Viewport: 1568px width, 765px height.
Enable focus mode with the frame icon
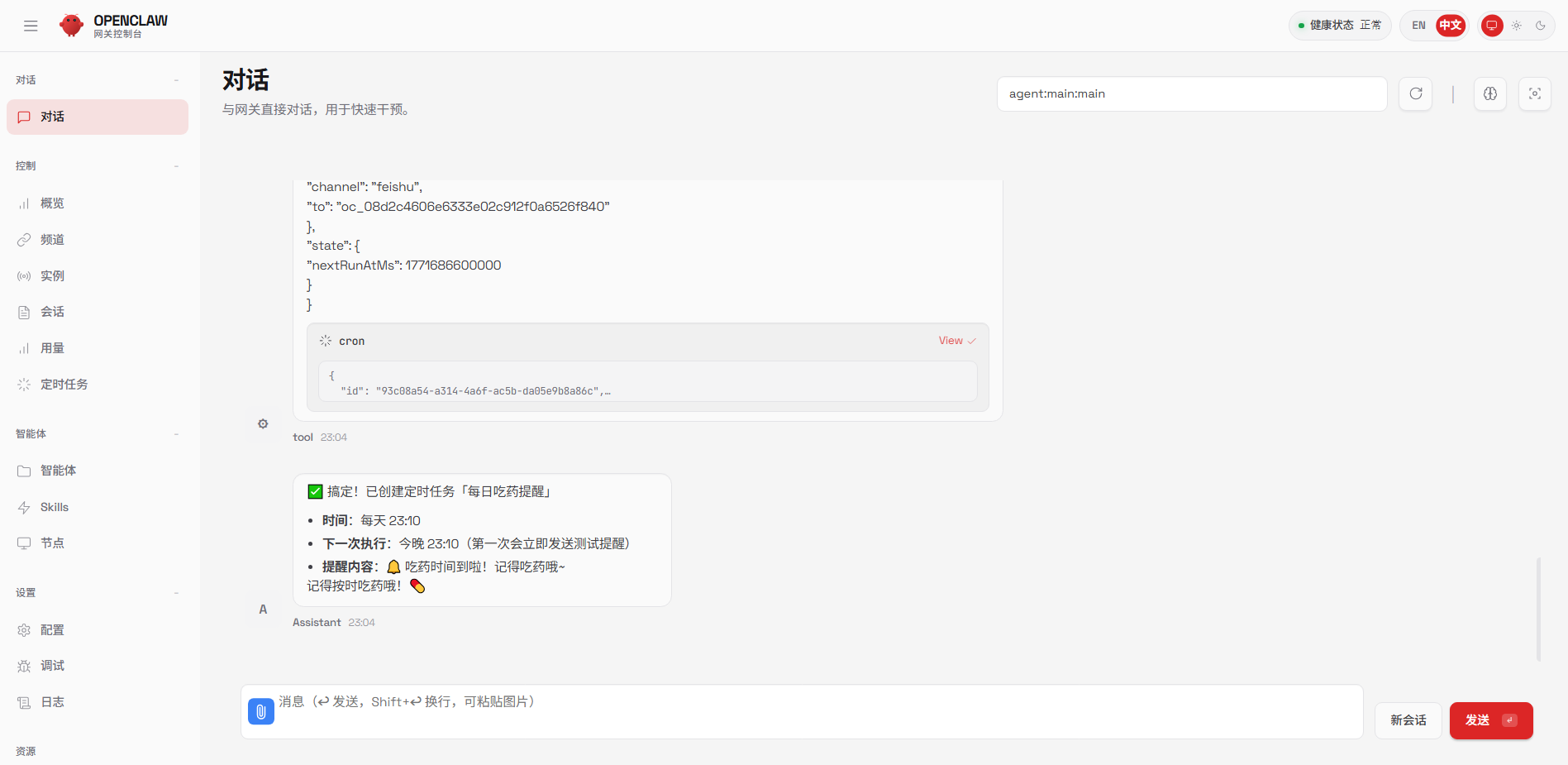[x=1534, y=93]
